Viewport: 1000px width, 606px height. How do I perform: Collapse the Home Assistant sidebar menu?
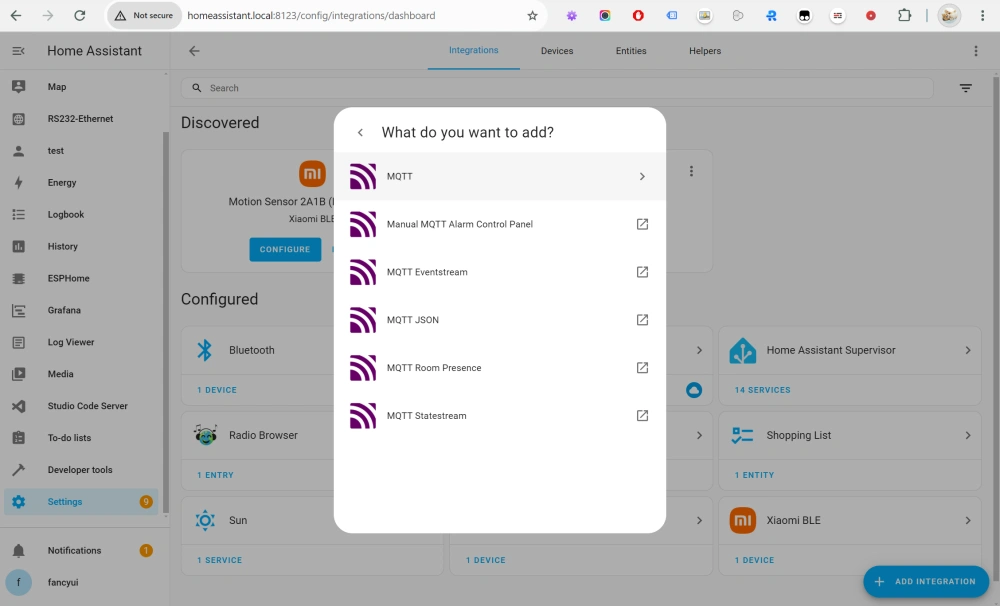(x=18, y=51)
